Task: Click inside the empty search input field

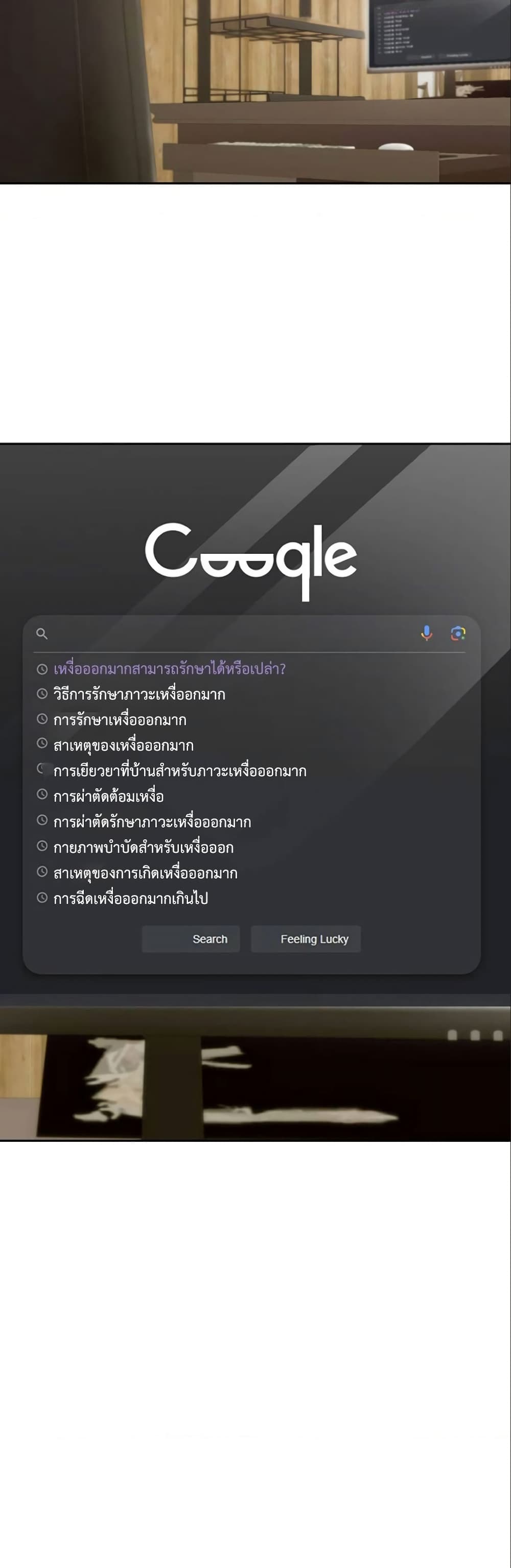Action: coord(231,634)
